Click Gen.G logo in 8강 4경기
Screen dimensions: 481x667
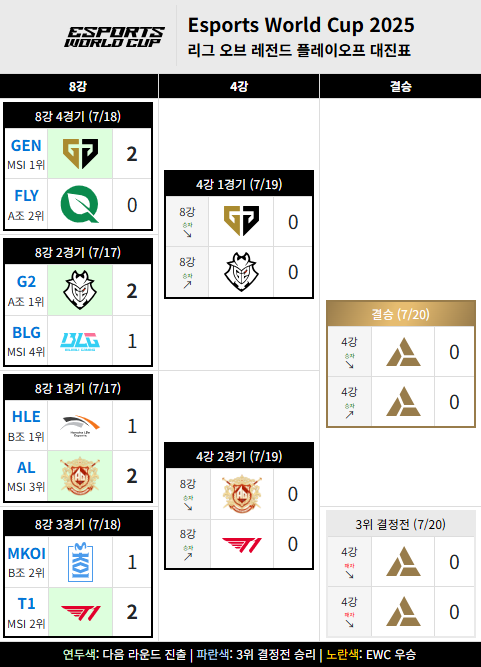tap(80, 154)
